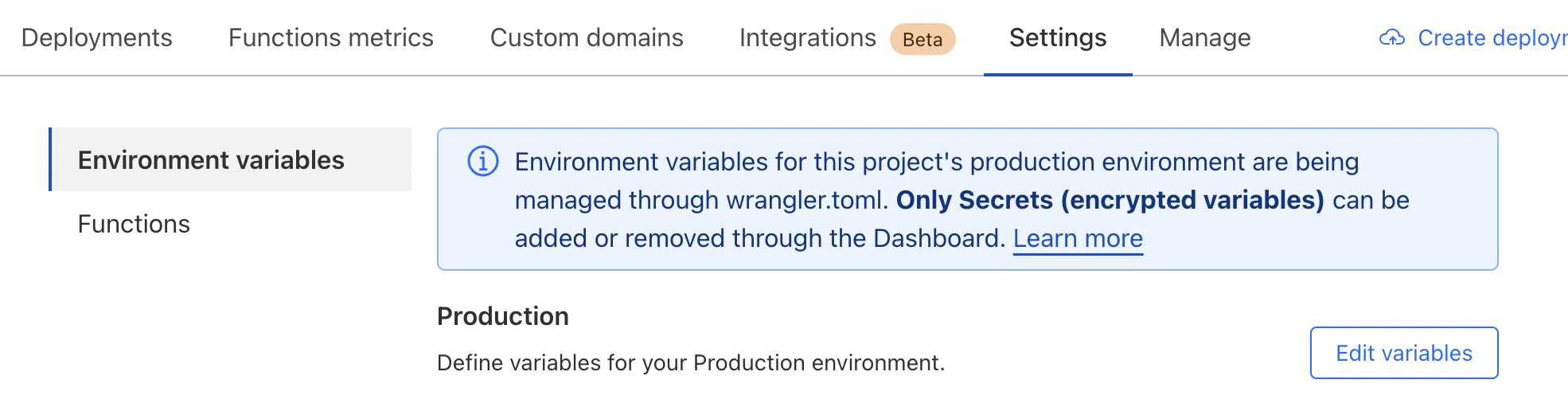Image resolution: width=1568 pixels, height=403 pixels.
Task: Switch to the Functions metrics tab
Action: pos(330,37)
